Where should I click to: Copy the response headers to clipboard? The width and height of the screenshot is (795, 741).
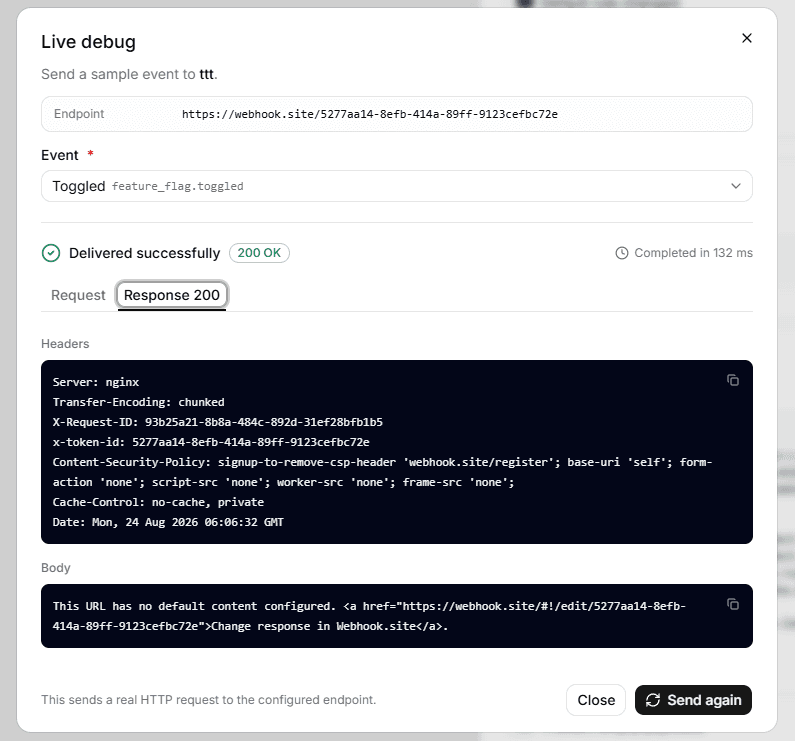[733, 380]
